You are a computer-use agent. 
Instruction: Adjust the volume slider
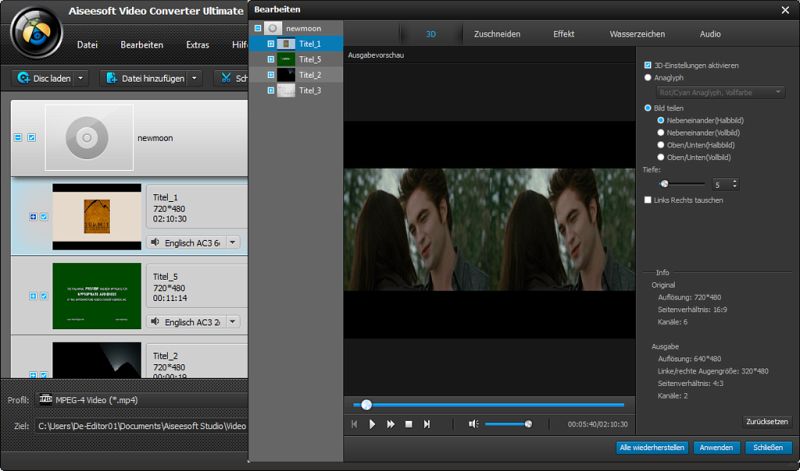point(508,424)
